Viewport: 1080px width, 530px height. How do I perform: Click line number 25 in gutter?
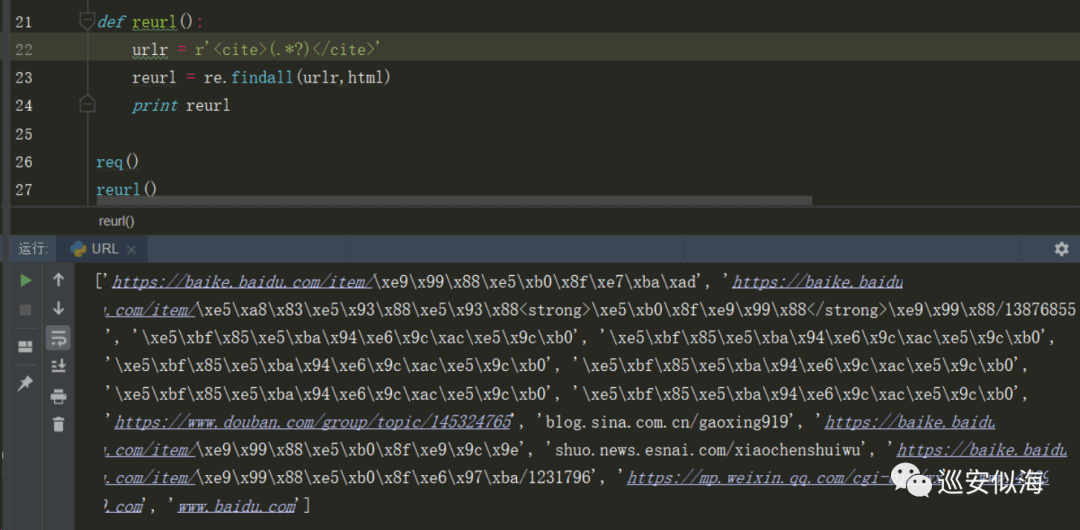tap(23, 134)
